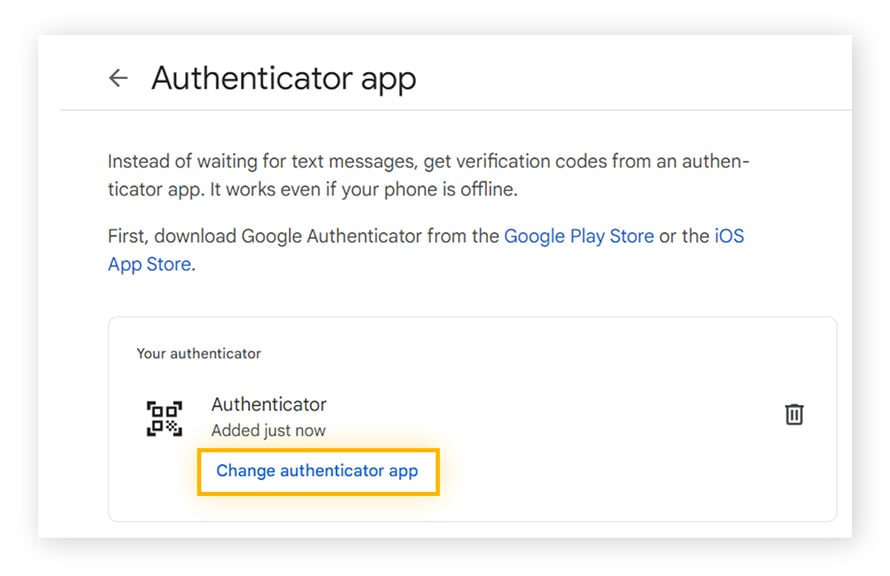Select the Your authenticator section label
This screenshot has height=576, width=890.
[x=198, y=353]
